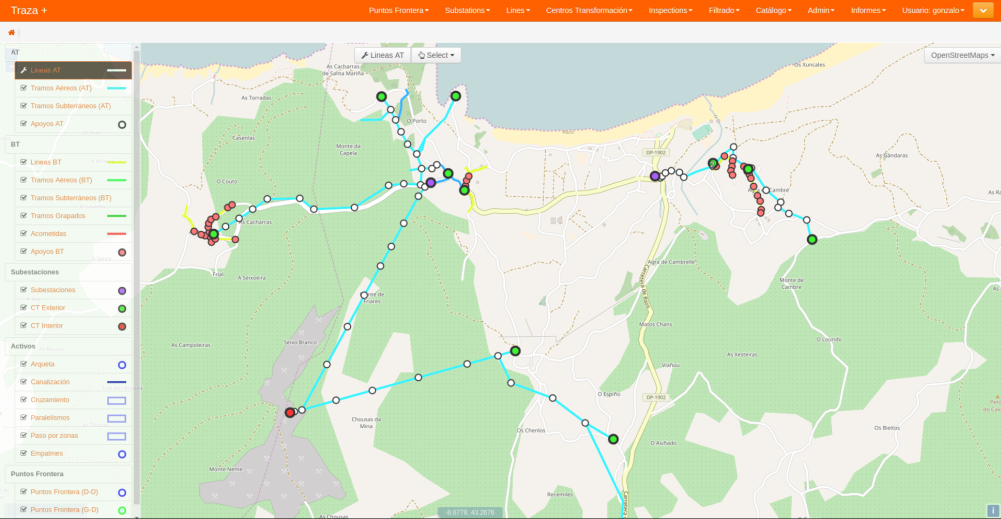This screenshot has height=519, width=1001.
Task: Select the purple substation marker below O Porto
Action: [x=431, y=183]
